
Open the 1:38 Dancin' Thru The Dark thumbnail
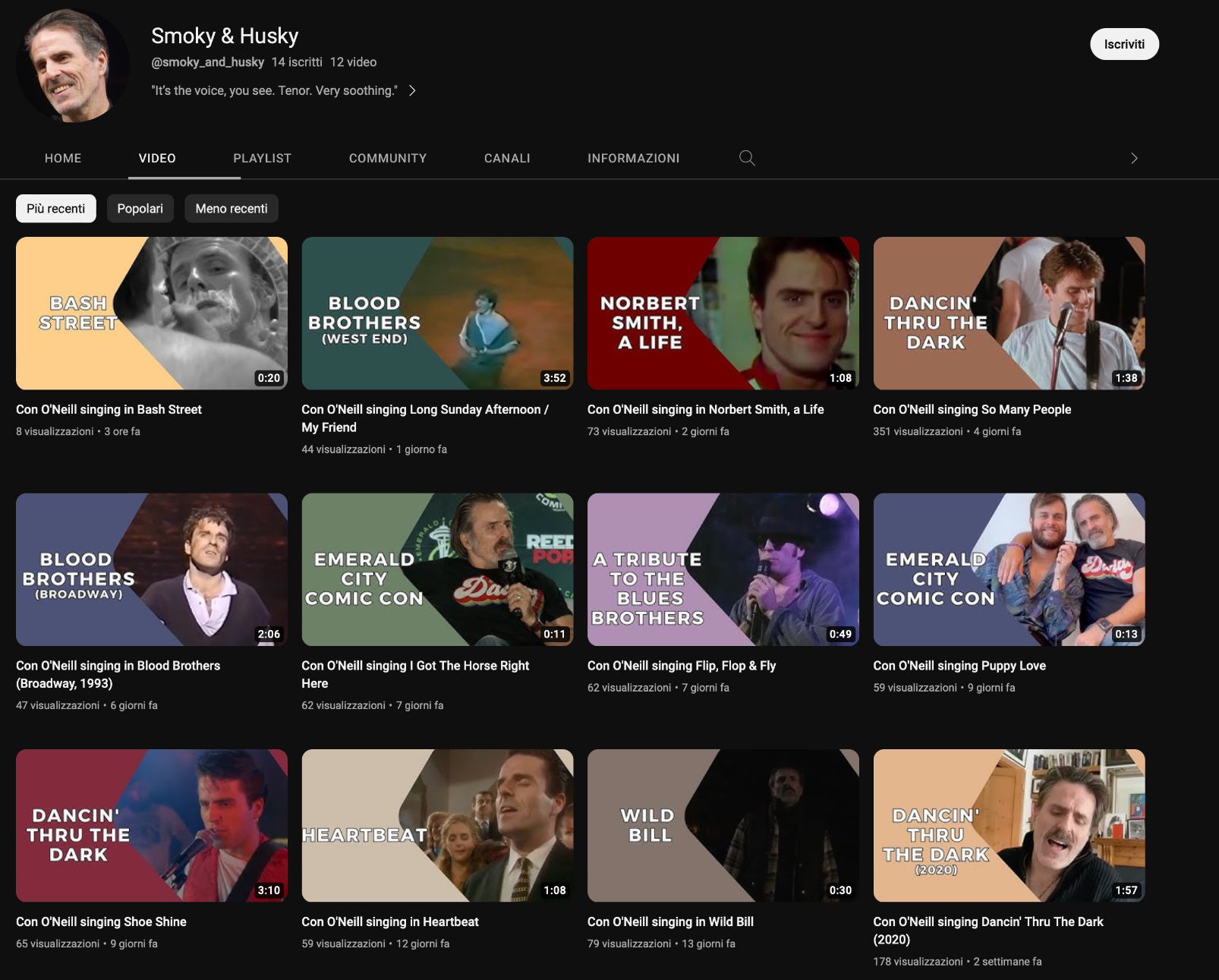coord(1009,313)
